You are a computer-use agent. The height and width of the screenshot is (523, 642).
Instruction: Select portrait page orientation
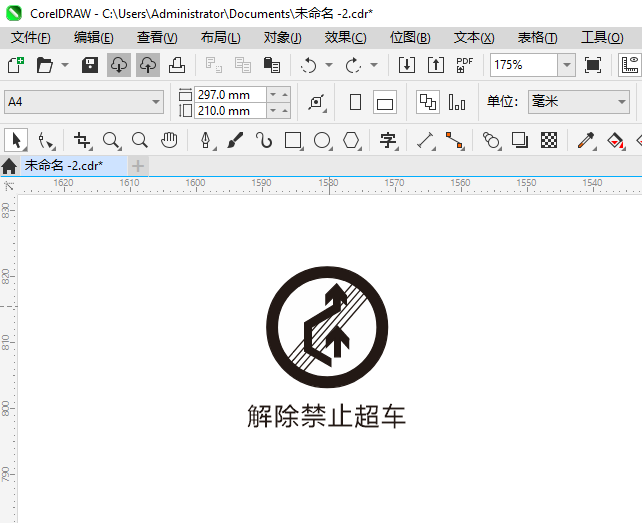pyautogui.click(x=355, y=102)
